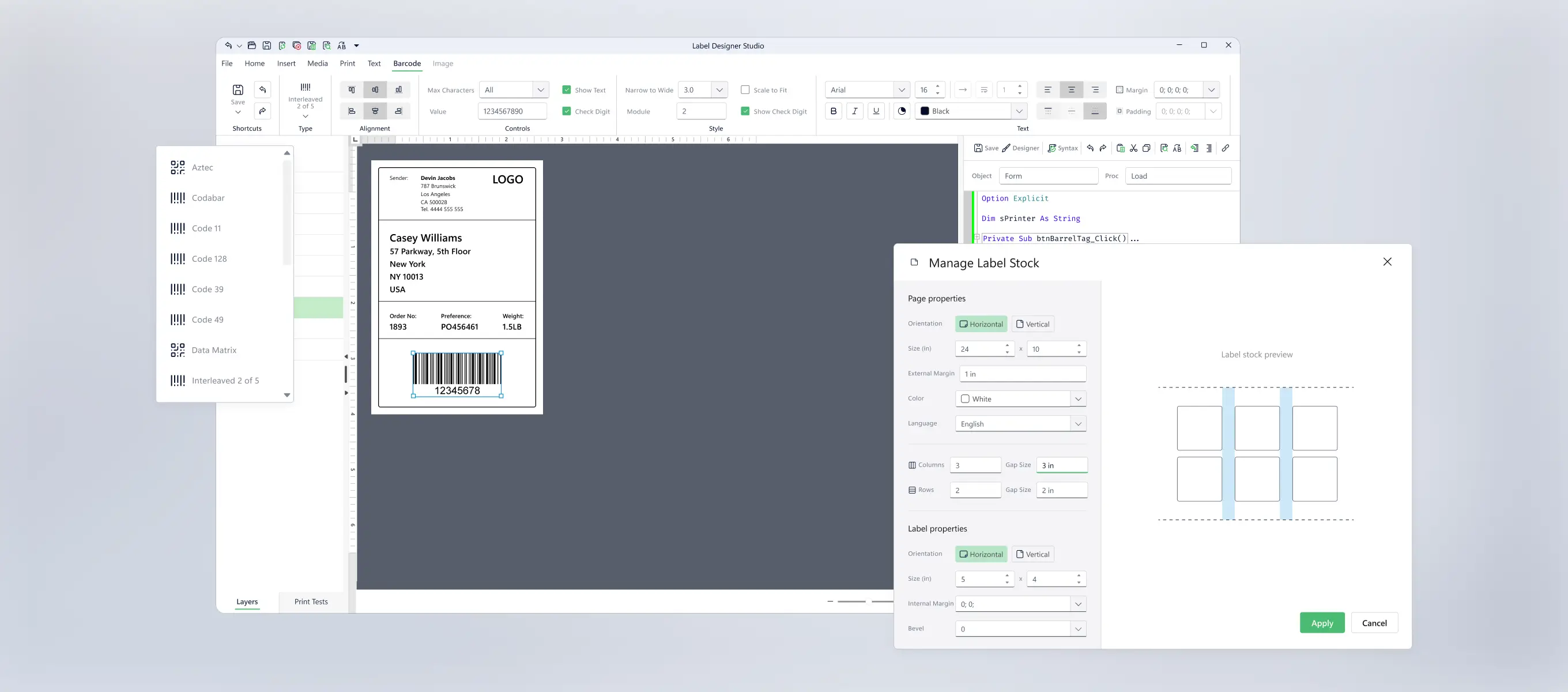Open the Print Tests tab
This screenshot has height=692, width=1568.
click(x=311, y=602)
